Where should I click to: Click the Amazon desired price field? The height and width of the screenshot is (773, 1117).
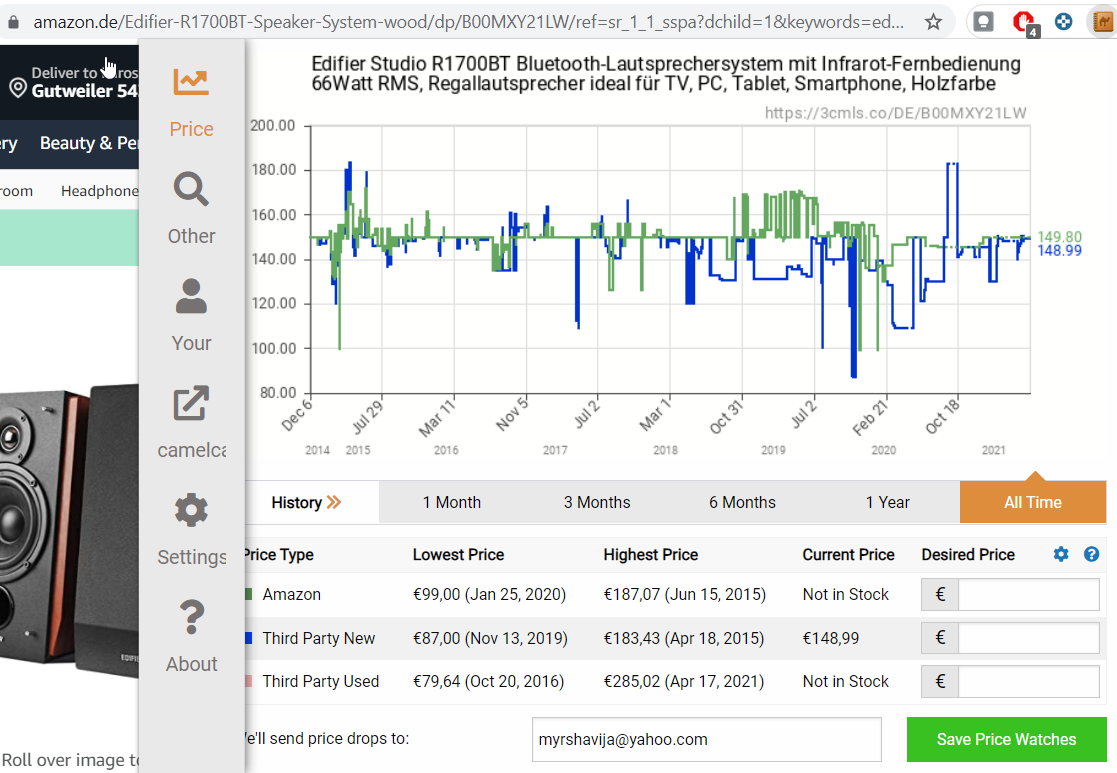(x=1028, y=594)
